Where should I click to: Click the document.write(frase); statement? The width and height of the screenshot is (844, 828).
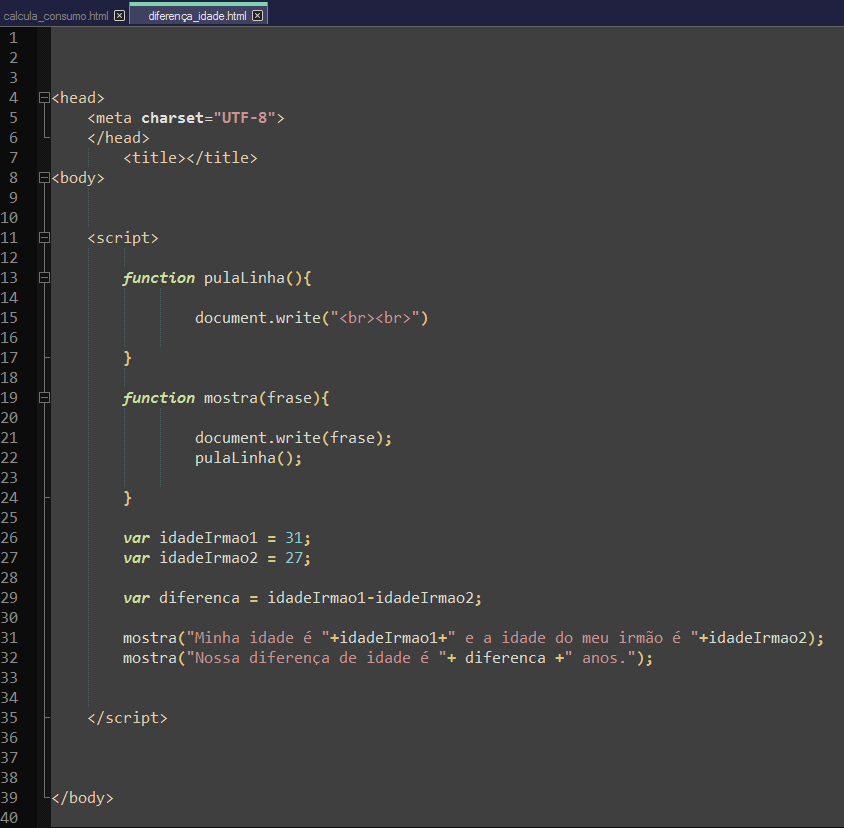293,438
